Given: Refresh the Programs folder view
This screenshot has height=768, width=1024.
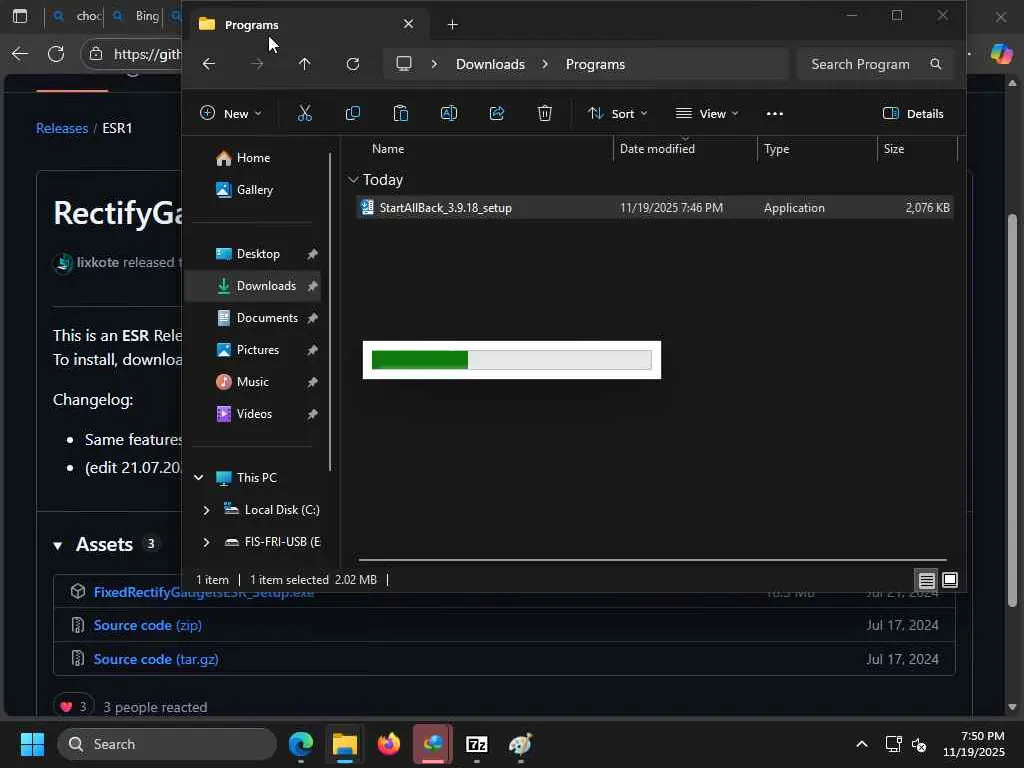Looking at the screenshot, I should click(x=353, y=64).
